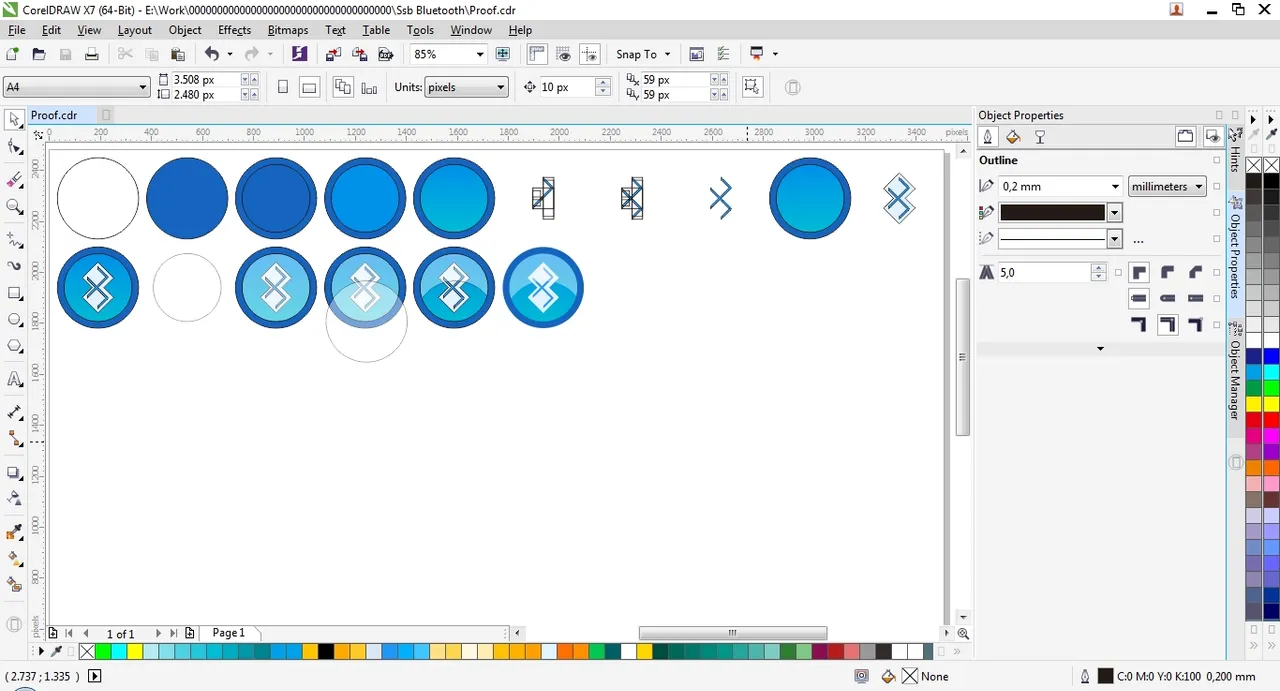This screenshot has height=691, width=1280.
Task: Open the A4 page size dropdown
Action: 143,87
